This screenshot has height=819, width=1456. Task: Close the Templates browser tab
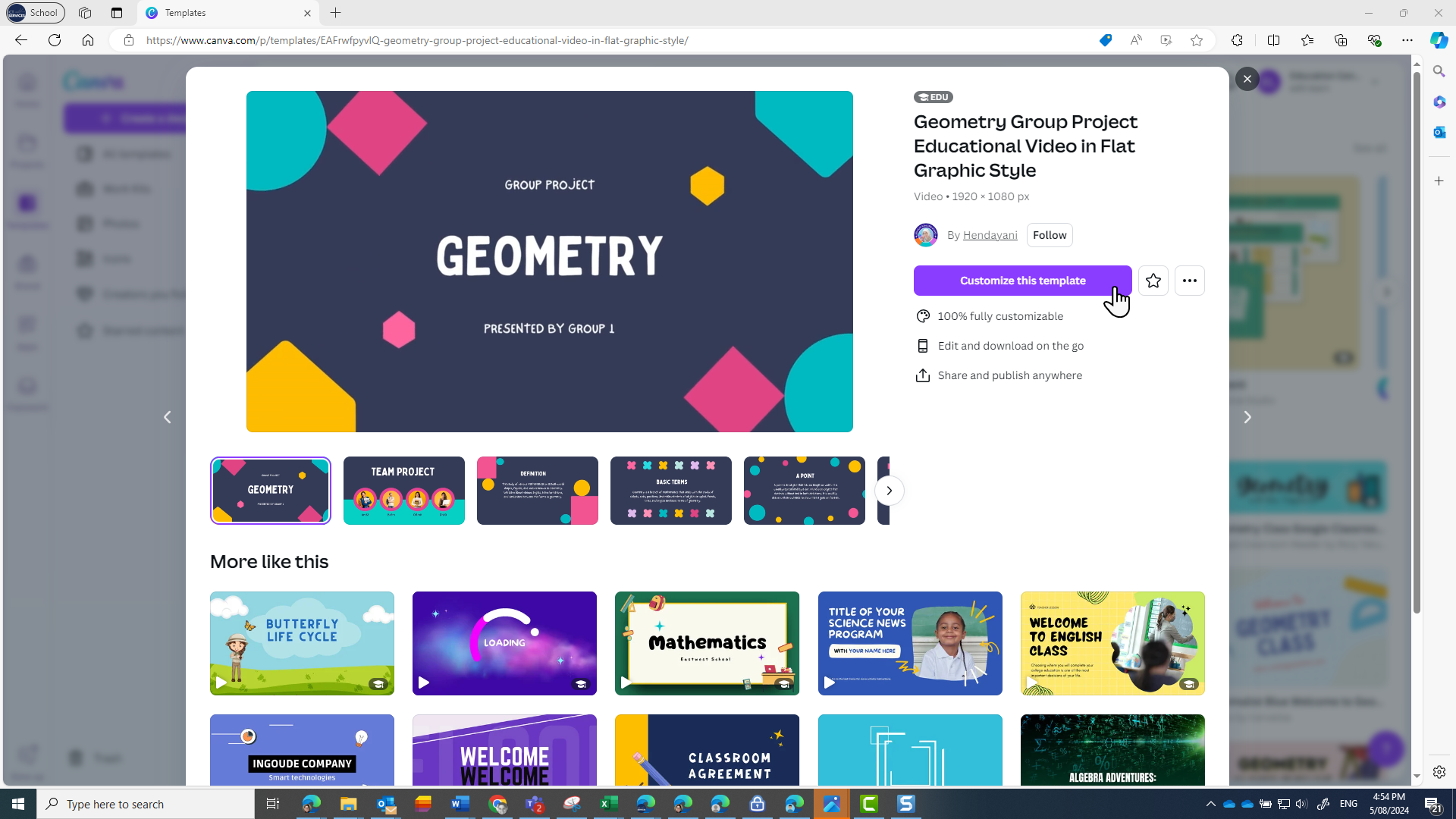tap(307, 13)
